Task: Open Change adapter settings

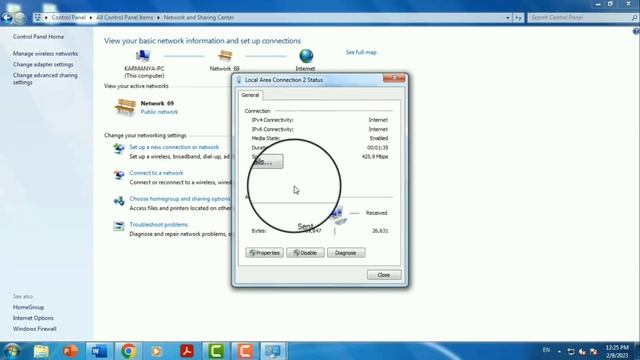Action: tap(43, 64)
